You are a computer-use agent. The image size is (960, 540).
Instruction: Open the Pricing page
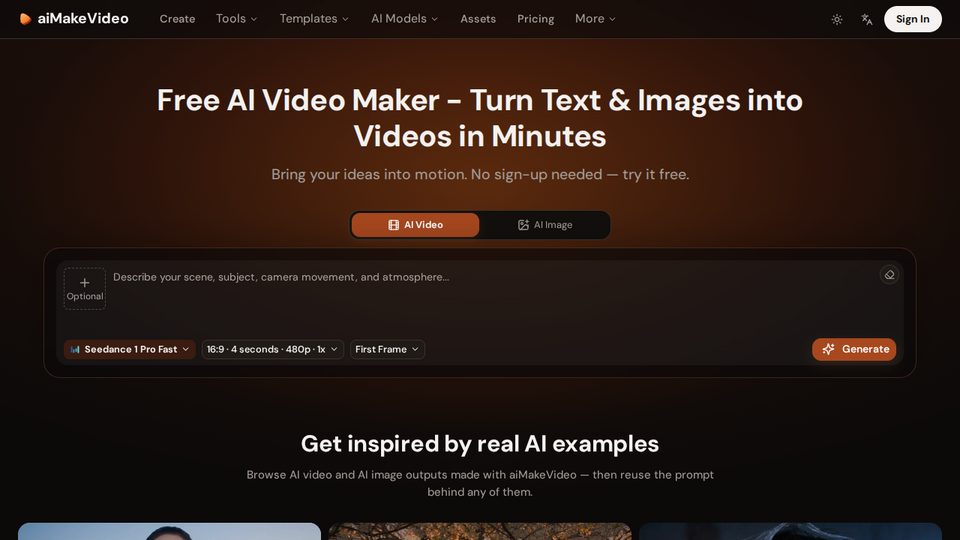point(536,19)
